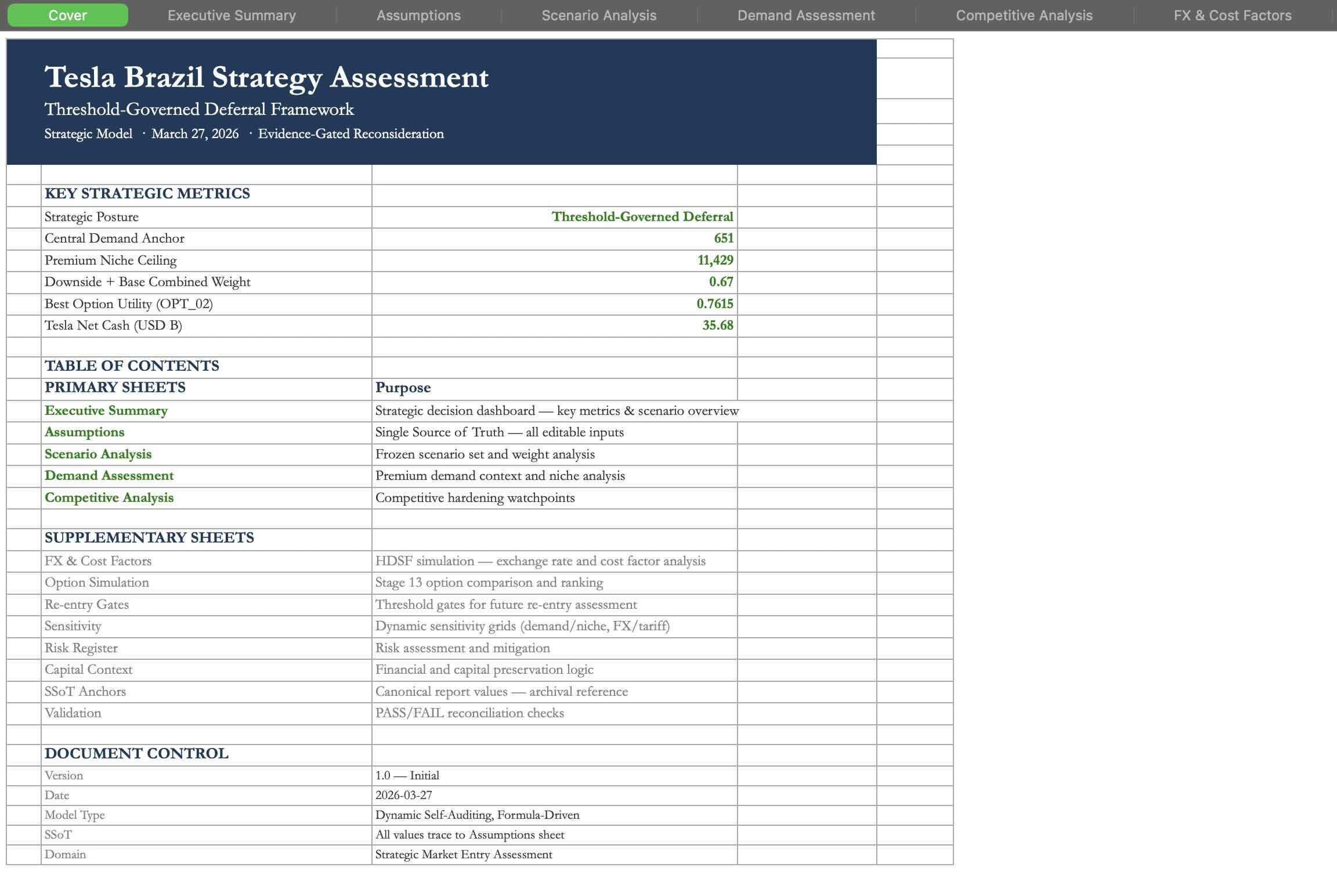Select the Central Demand Anchor value 651

click(x=723, y=239)
